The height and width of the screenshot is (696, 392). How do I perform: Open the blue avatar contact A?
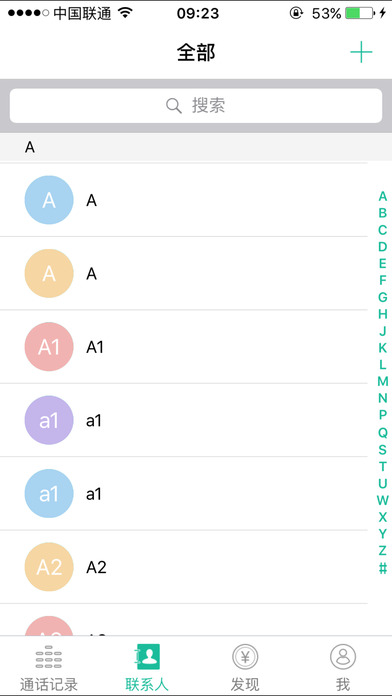pyautogui.click(x=49, y=200)
